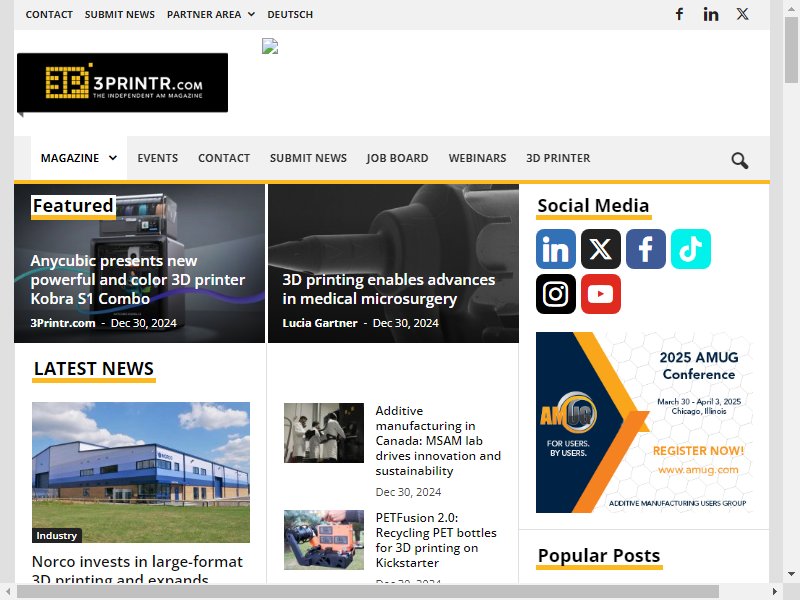The image size is (800, 600).
Task: Click the Social Media heading
Action: coord(593,206)
